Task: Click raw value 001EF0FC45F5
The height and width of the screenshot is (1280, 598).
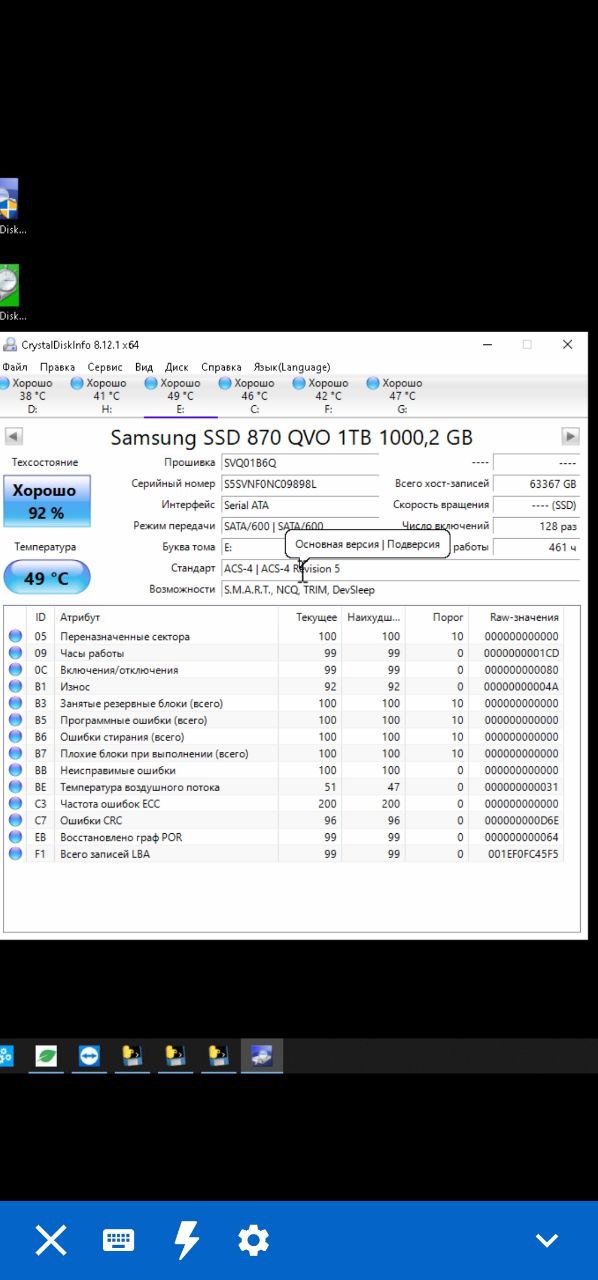Action: tap(524, 854)
